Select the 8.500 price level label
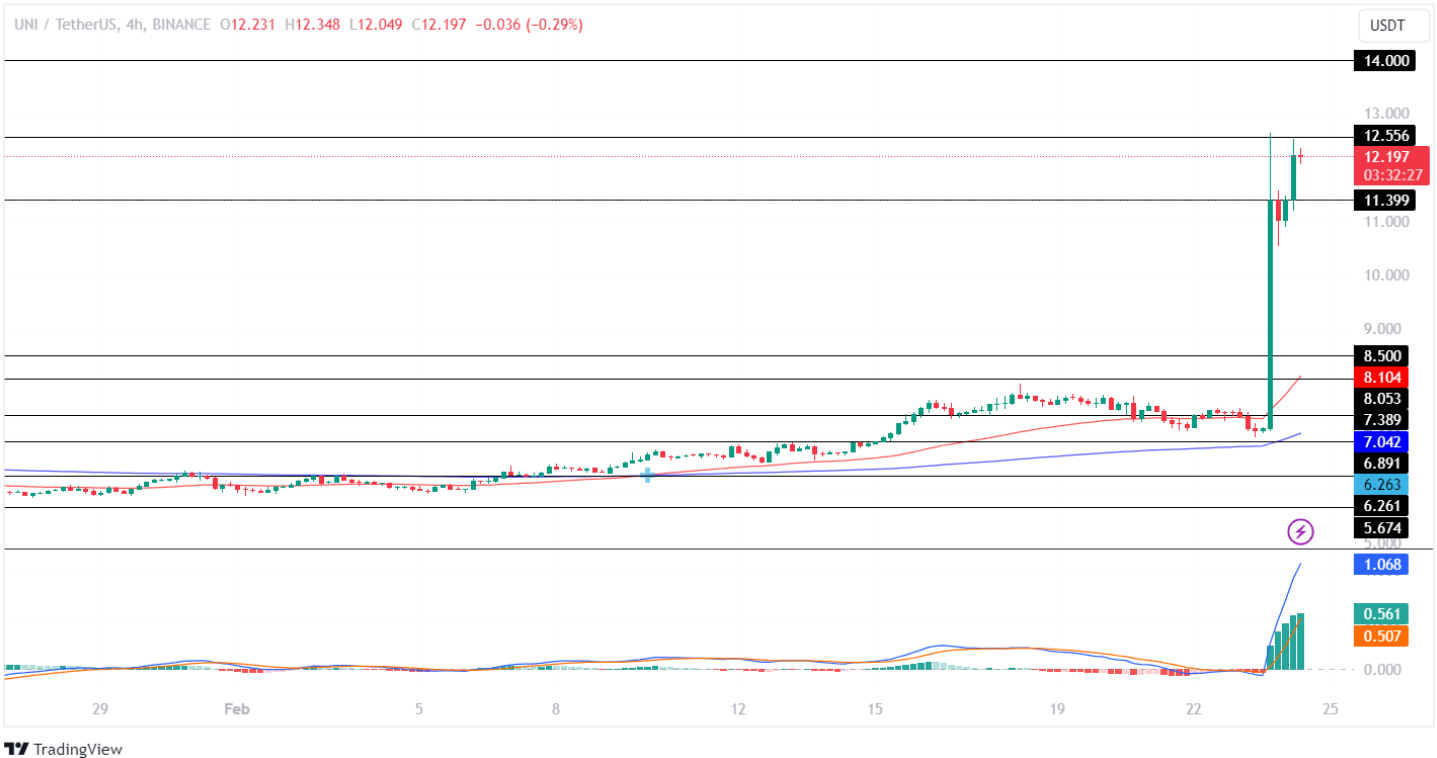 pos(1381,356)
